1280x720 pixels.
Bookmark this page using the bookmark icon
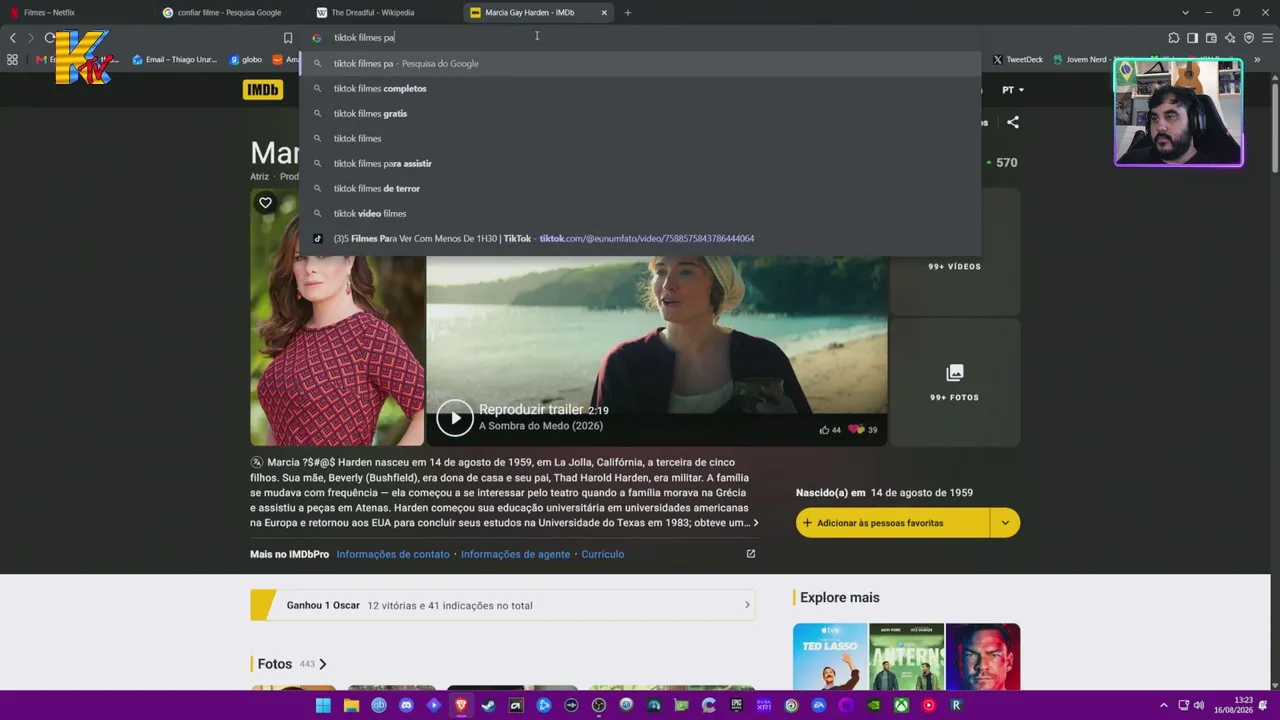[288, 38]
